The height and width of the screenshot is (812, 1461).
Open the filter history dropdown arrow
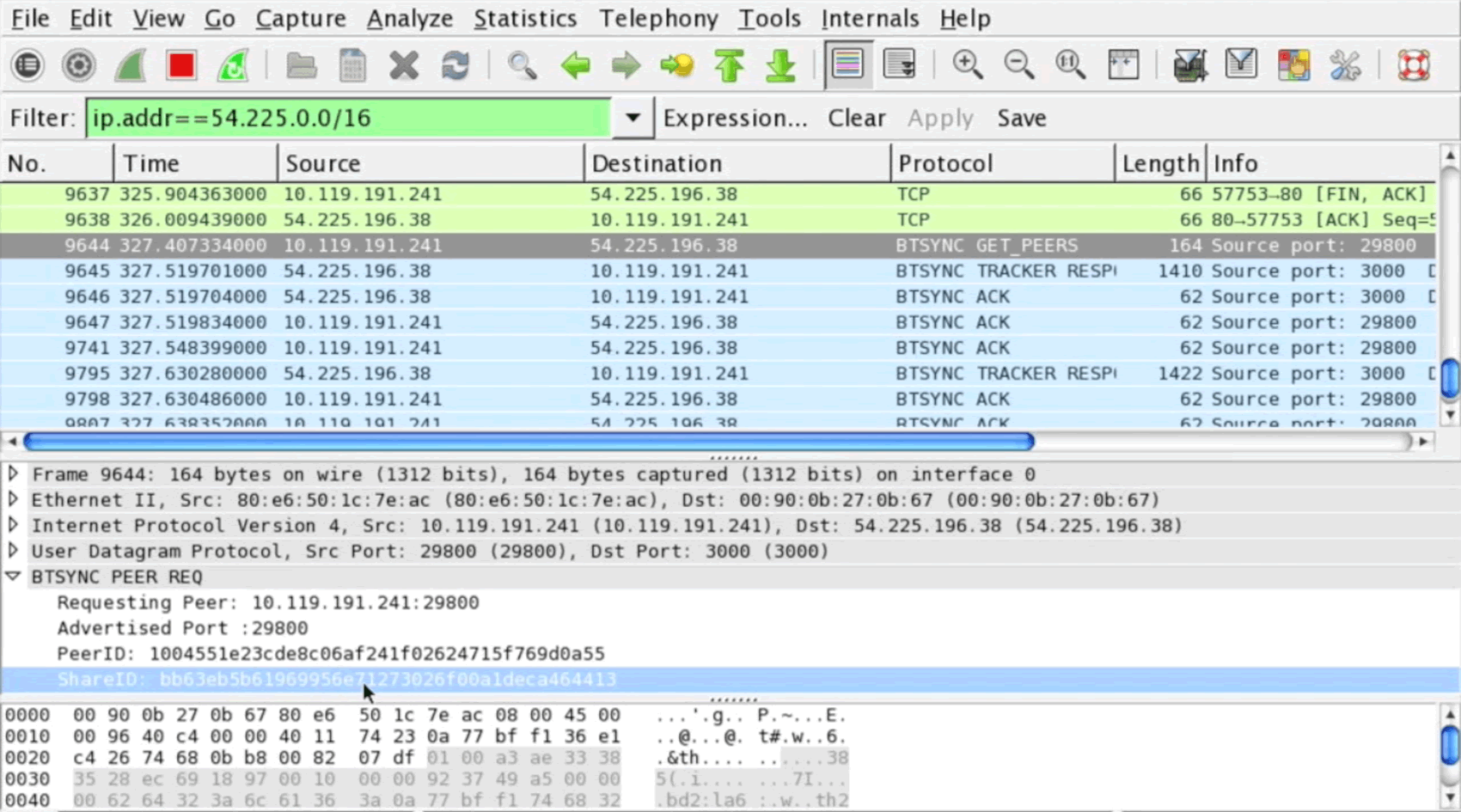point(632,118)
